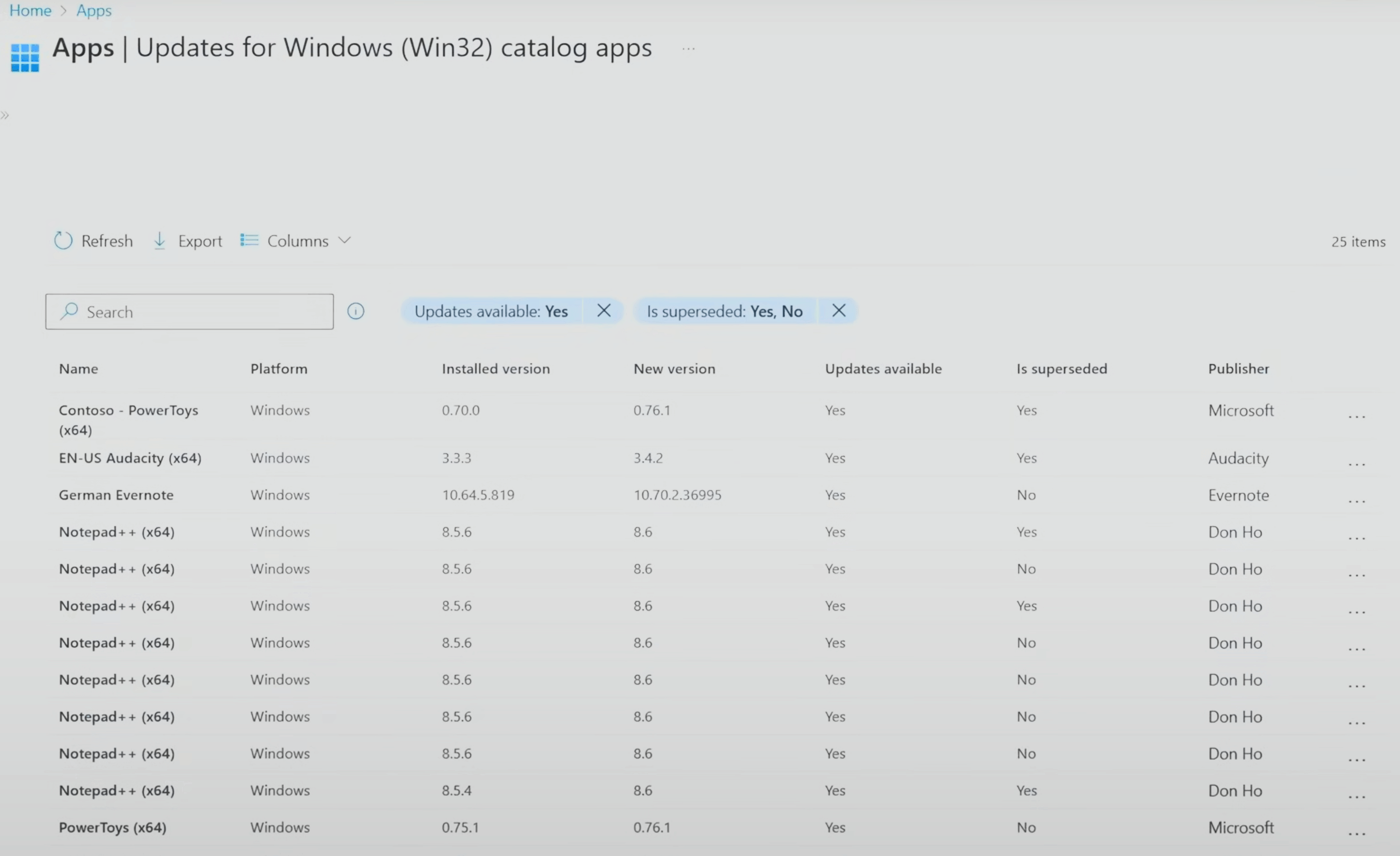The image size is (1400, 856).
Task: Click the Apps grid icon in header
Action: tap(25, 58)
